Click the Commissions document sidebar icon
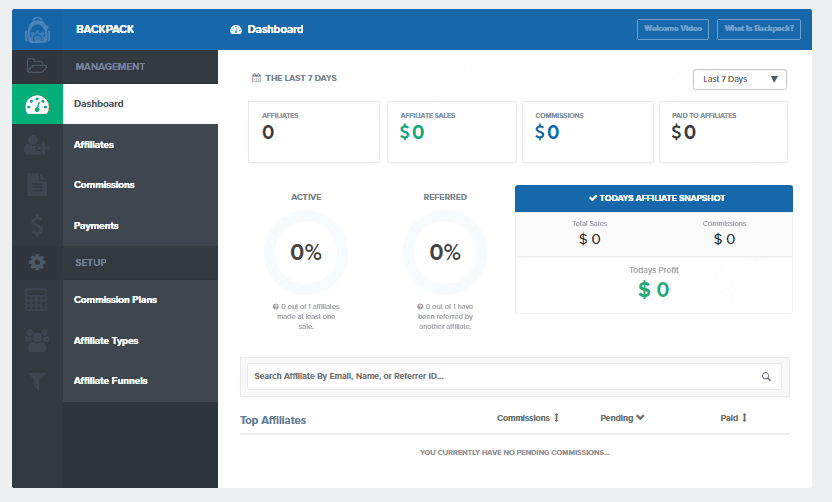 pyautogui.click(x=37, y=185)
